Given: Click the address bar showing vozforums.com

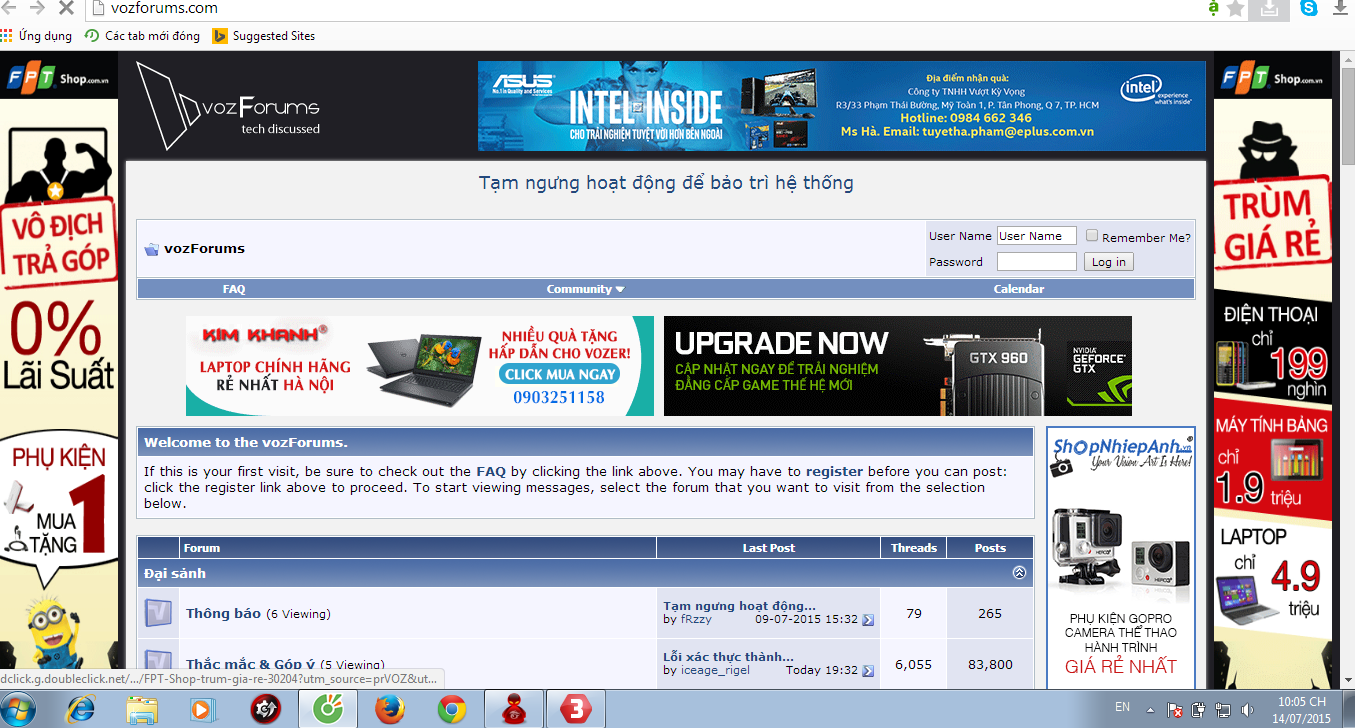Looking at the screenshot, I should tap(640, 8).
